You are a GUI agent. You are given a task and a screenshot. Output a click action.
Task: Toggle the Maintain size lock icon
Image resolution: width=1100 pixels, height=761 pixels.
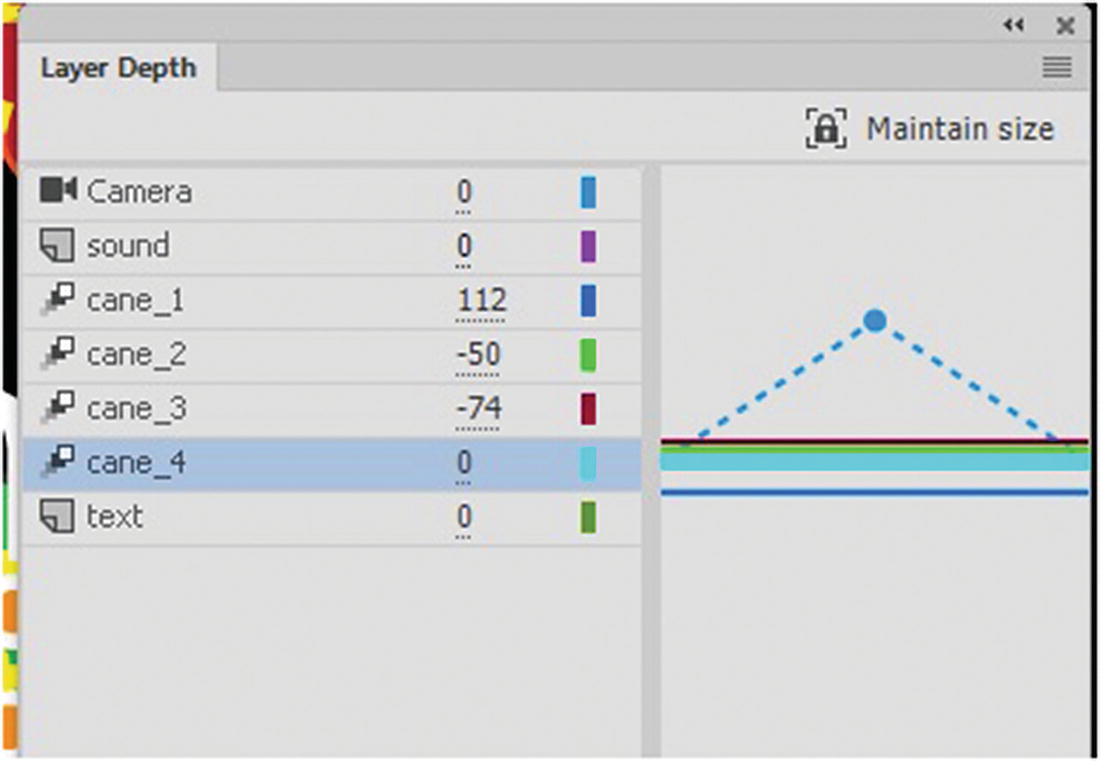click(x=826, y=130)
